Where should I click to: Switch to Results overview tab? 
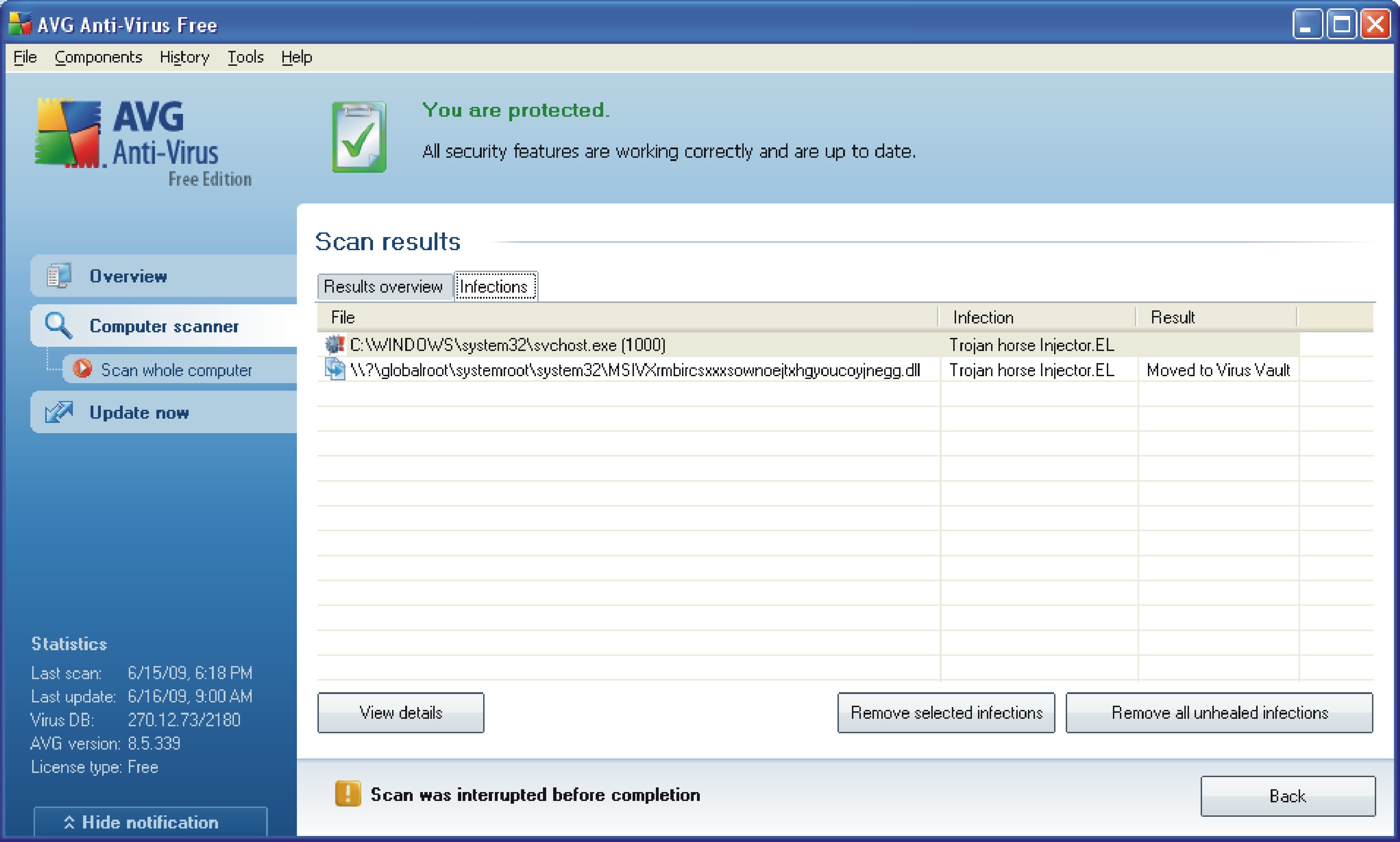(x=384, y=287)
